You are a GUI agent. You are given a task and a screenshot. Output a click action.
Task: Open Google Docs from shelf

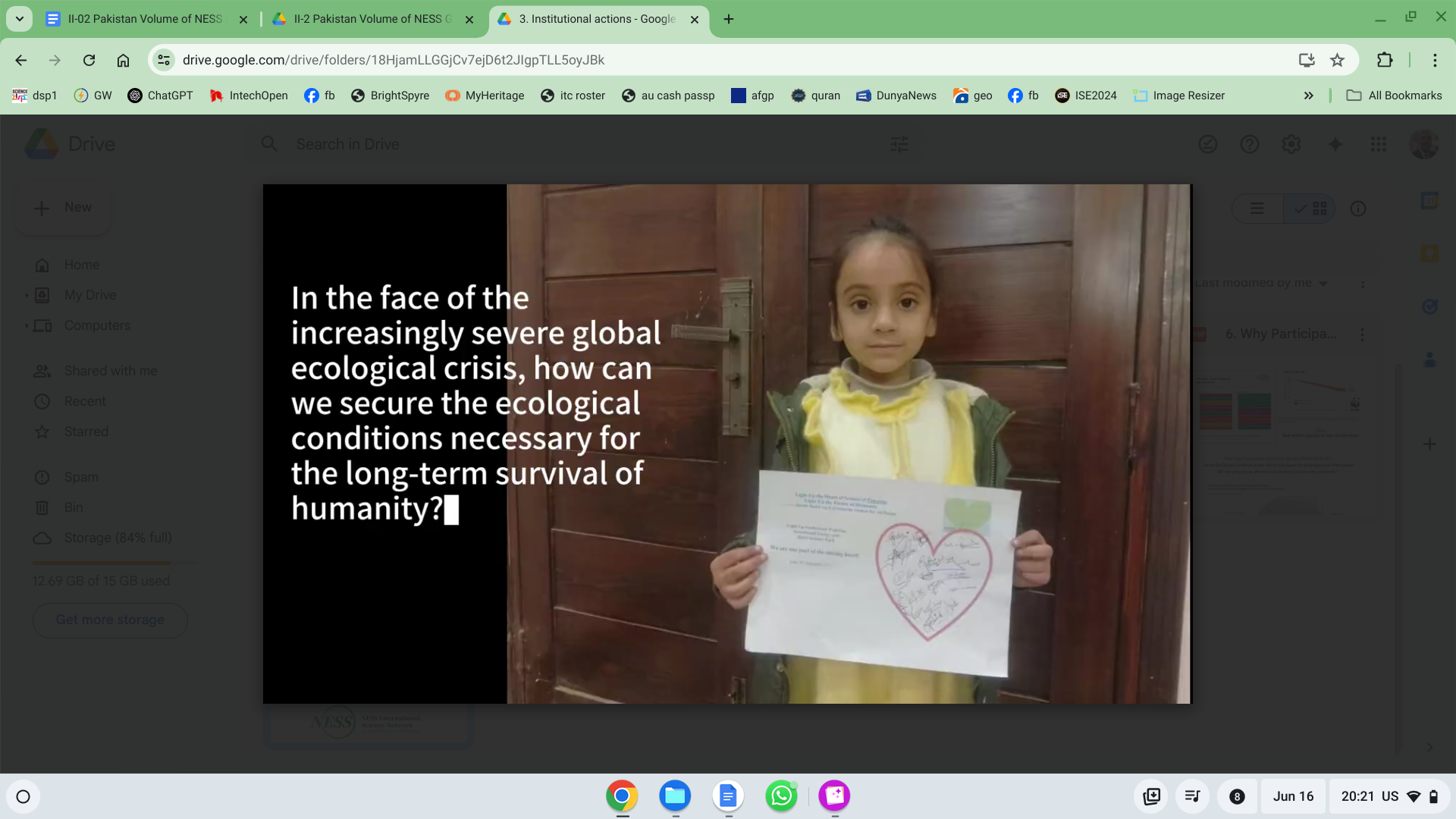click(728, 796)
